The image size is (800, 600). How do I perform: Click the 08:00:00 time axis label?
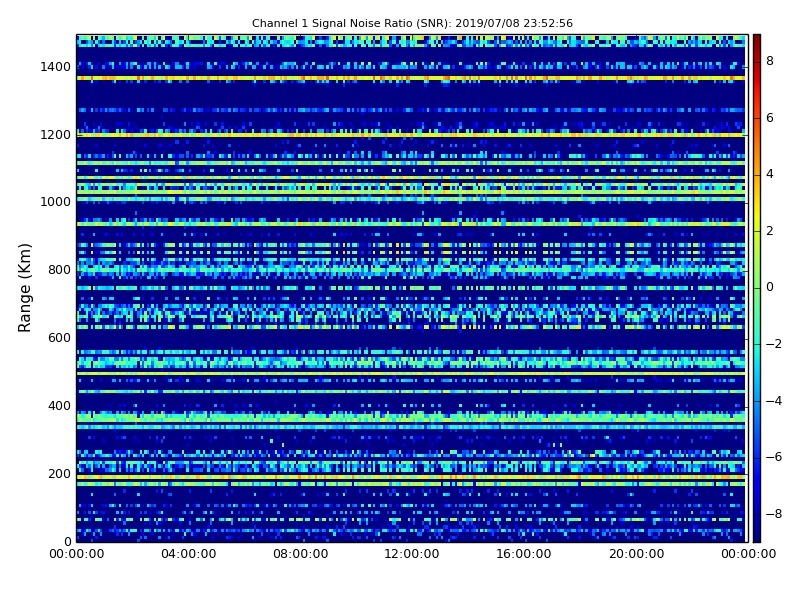pyautogui.click(x=301, y=554)
